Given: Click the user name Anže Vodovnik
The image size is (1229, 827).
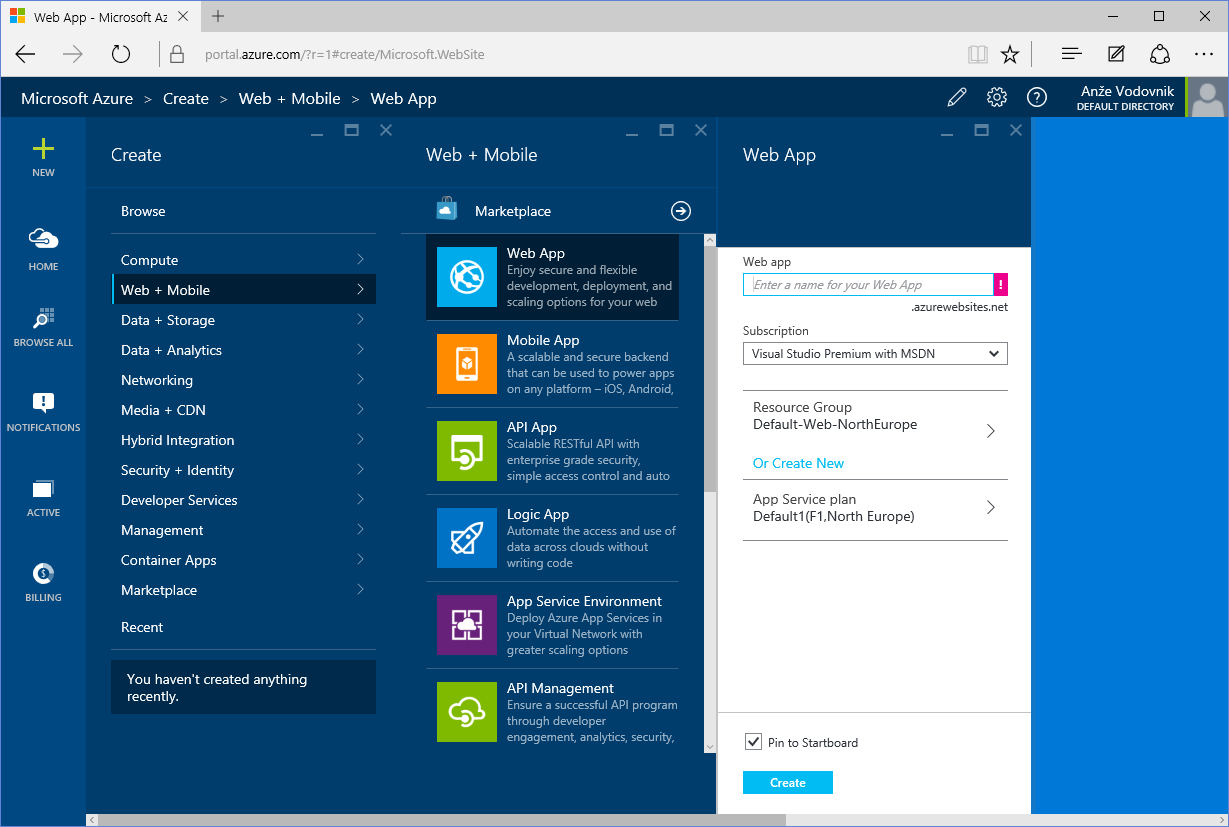Looking at the screenshot, I should (1127, 91).
